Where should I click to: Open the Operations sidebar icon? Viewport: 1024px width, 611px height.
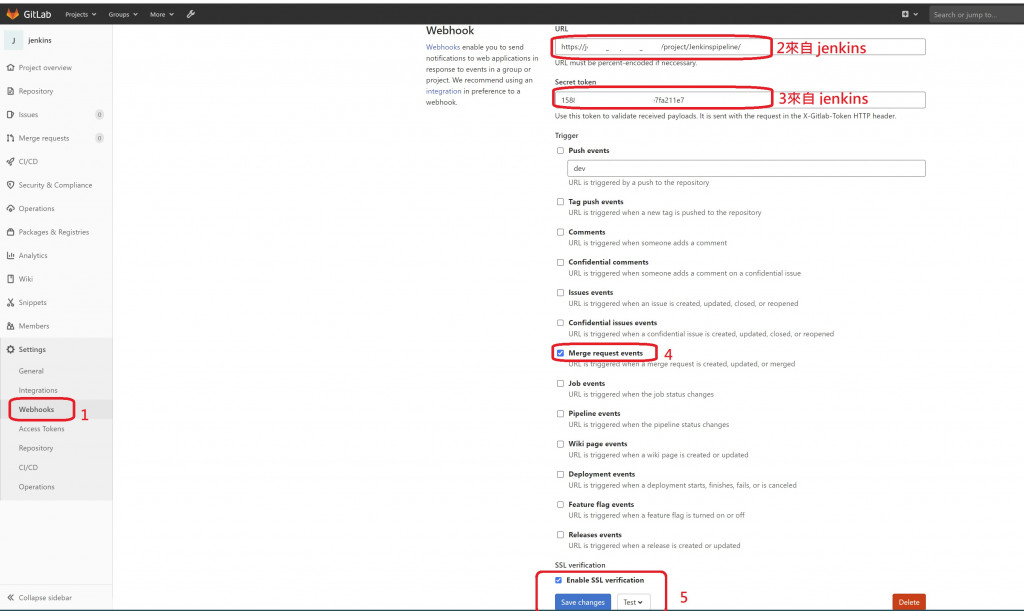point(10,208)
